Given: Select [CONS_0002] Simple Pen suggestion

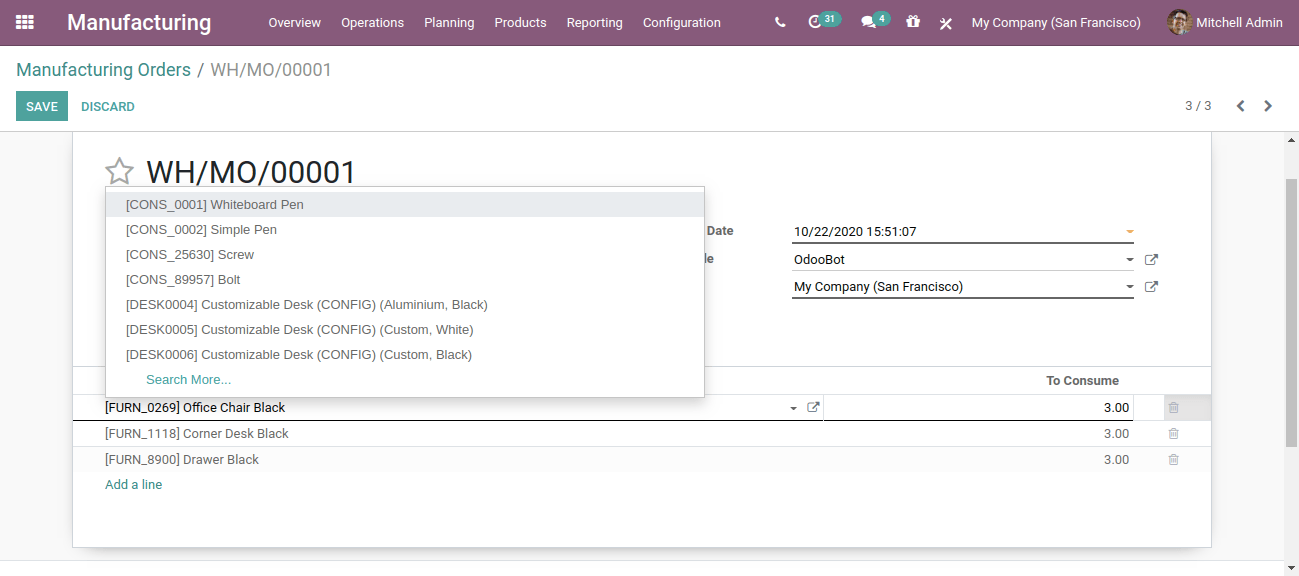Looking at the screenshot, I should tap(405, 229).
